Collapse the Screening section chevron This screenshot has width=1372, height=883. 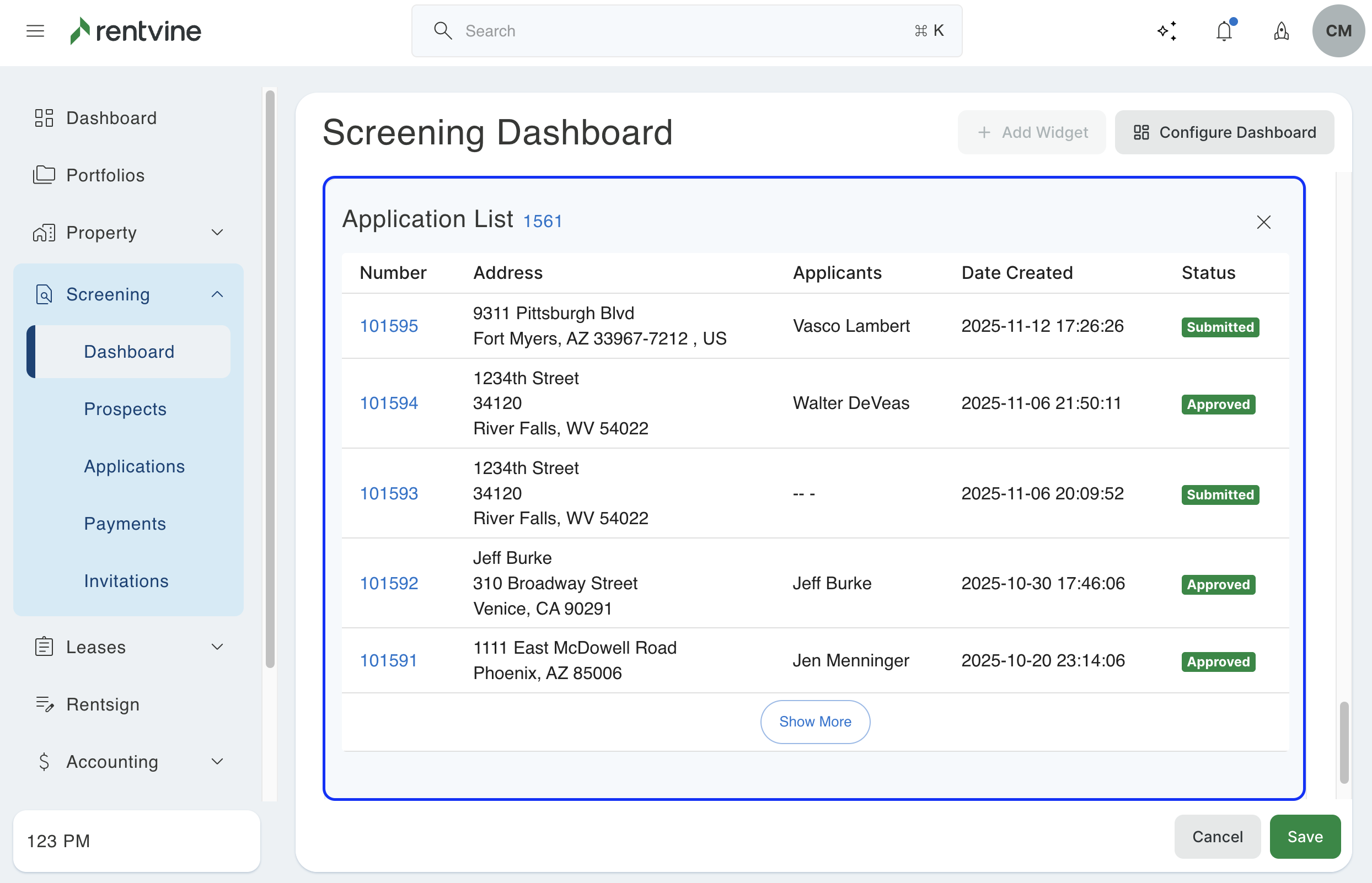tap(217, 295)
